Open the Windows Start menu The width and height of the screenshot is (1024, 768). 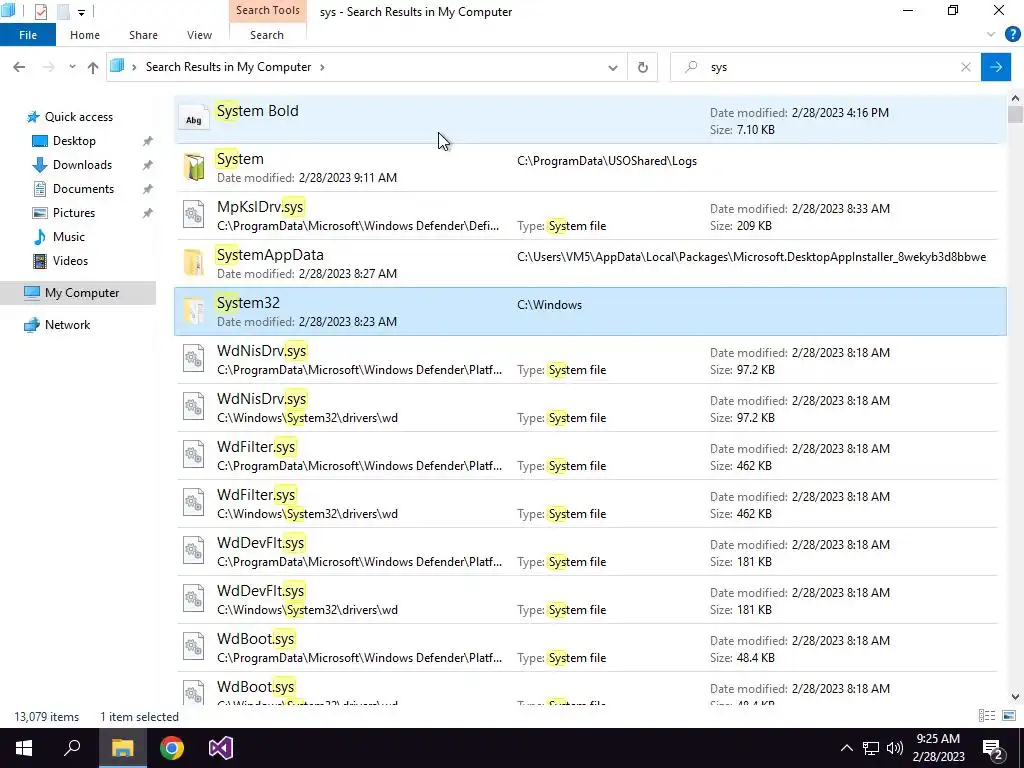click(24, 748)
